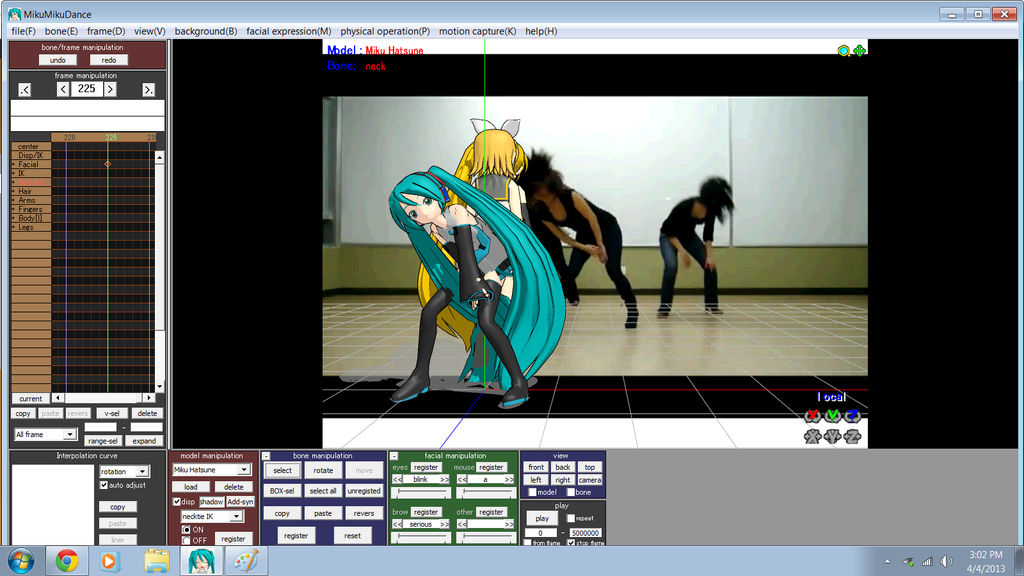Image resolution: width=1024 pixels, height=576 pixels.
Task: Click the volume speaker tray icon
Action: pyautogui.click(x=946, y=562)
